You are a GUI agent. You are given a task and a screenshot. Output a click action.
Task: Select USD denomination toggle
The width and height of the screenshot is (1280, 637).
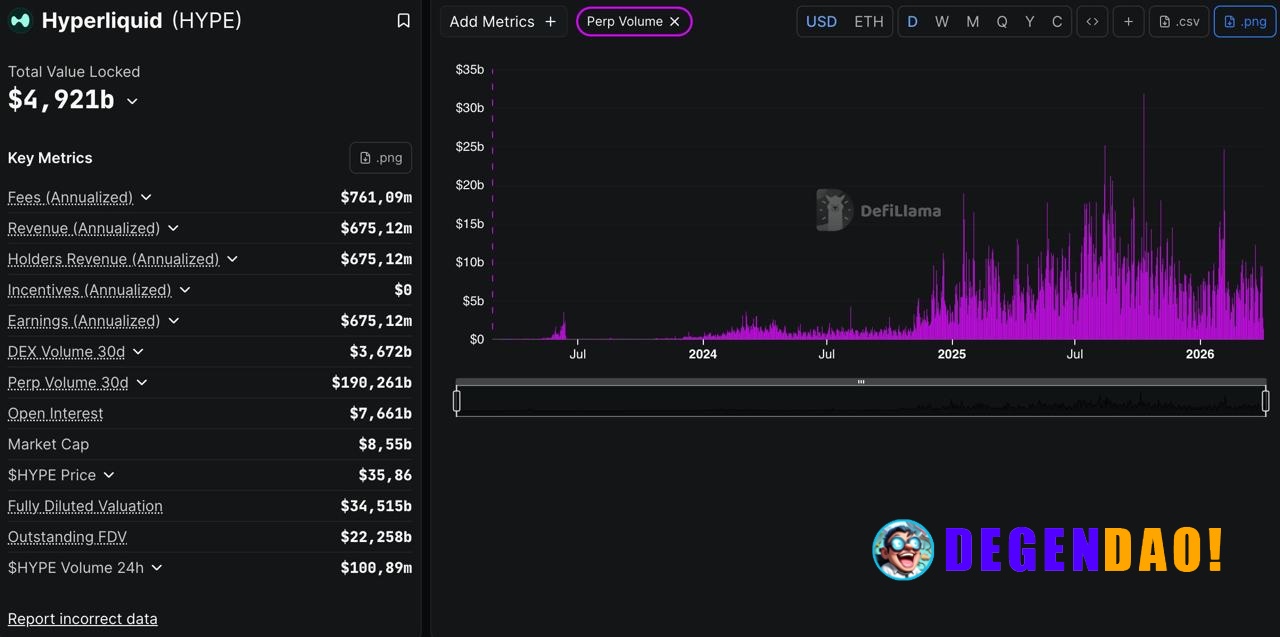pyautogui.click(x=821, y=22)
